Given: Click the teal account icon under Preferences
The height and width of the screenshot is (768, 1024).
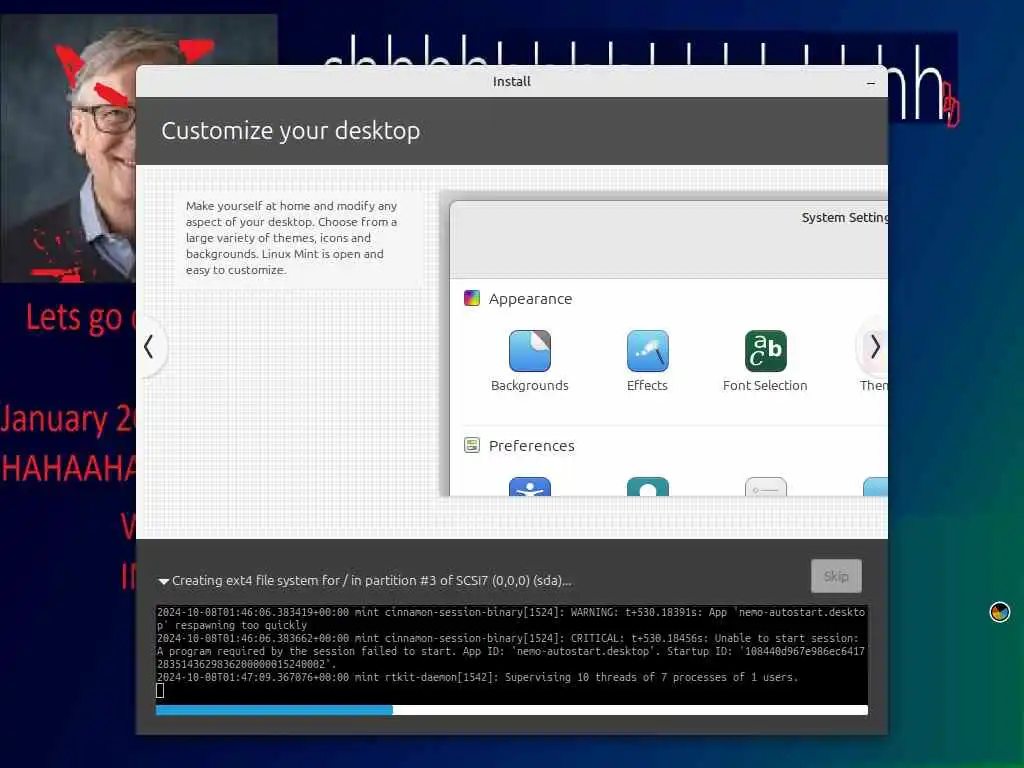Looking at the screenshot, I should [647, 487].
